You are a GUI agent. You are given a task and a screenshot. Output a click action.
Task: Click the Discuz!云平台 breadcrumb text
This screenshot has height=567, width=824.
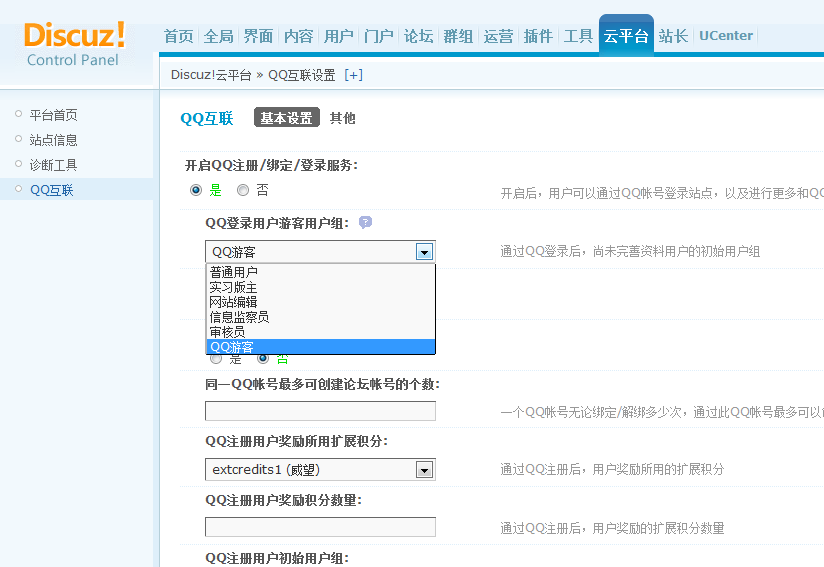click(x=211, y=75)
